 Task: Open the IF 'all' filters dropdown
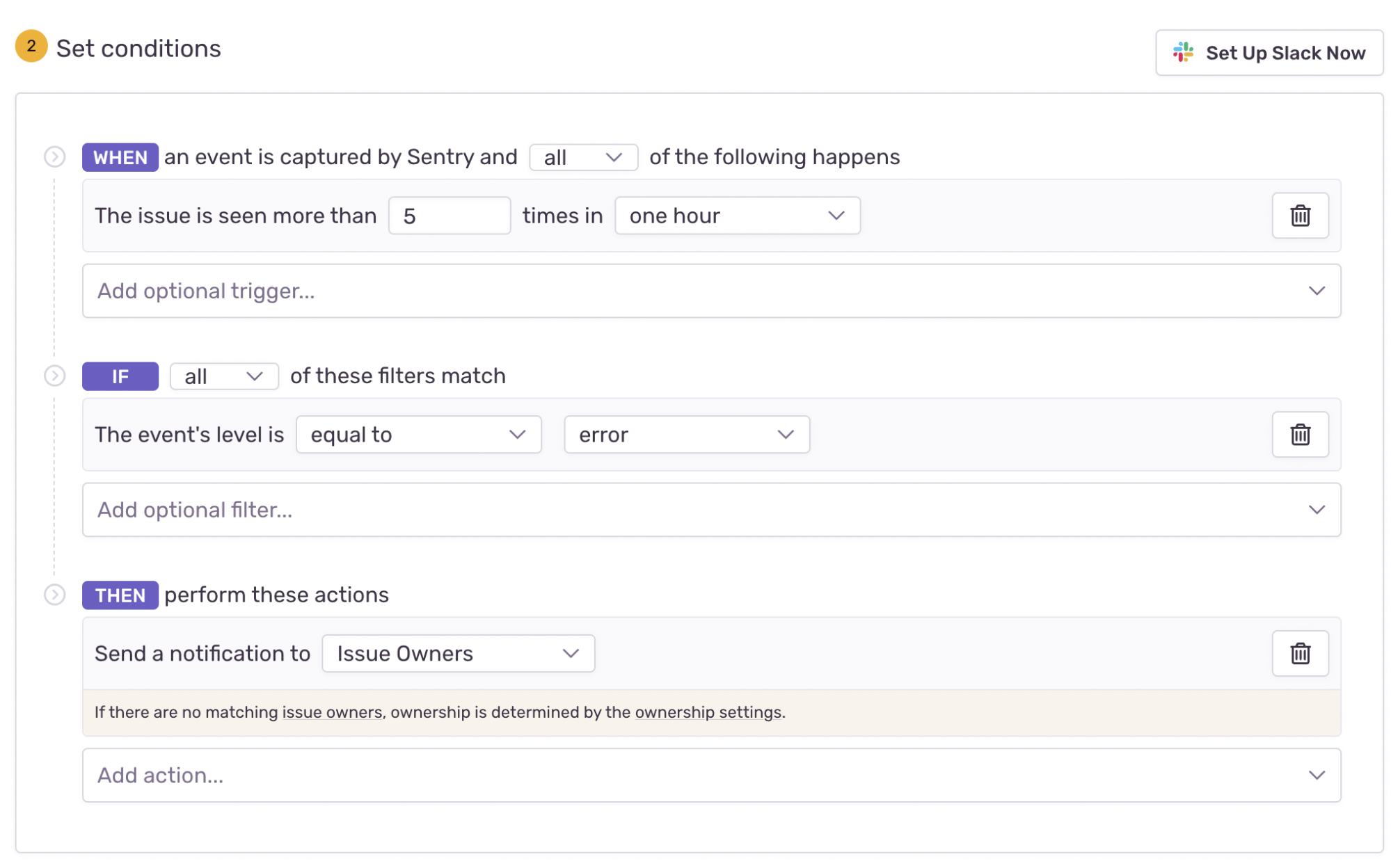point(223,376)
